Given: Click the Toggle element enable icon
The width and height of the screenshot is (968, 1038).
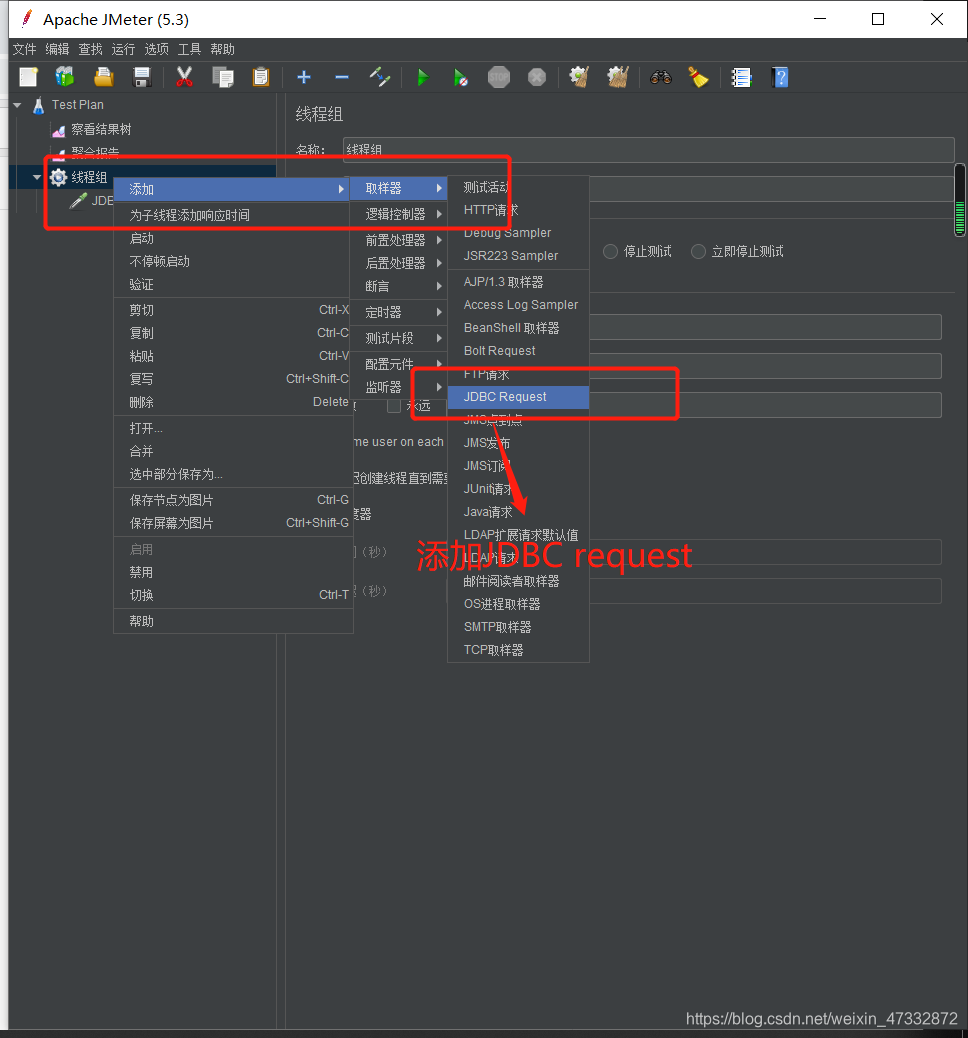Looking at the screenshot, I should [380, 77].
